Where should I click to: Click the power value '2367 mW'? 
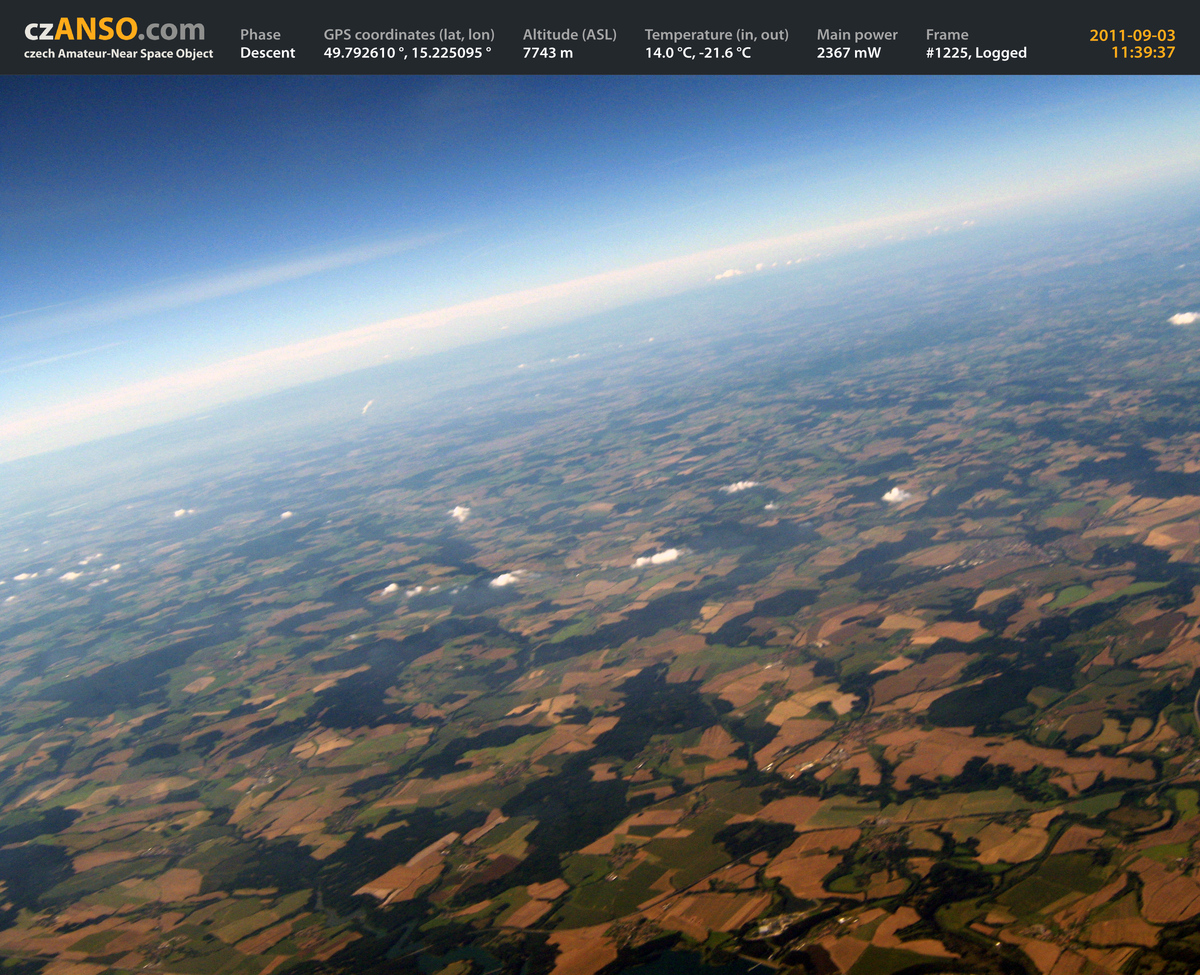[x=849, y=53]
